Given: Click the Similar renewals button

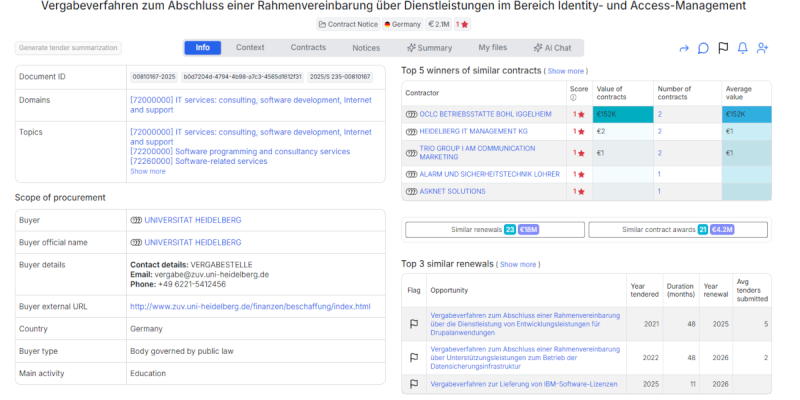Looking at the screenshot, I should 495,230.
